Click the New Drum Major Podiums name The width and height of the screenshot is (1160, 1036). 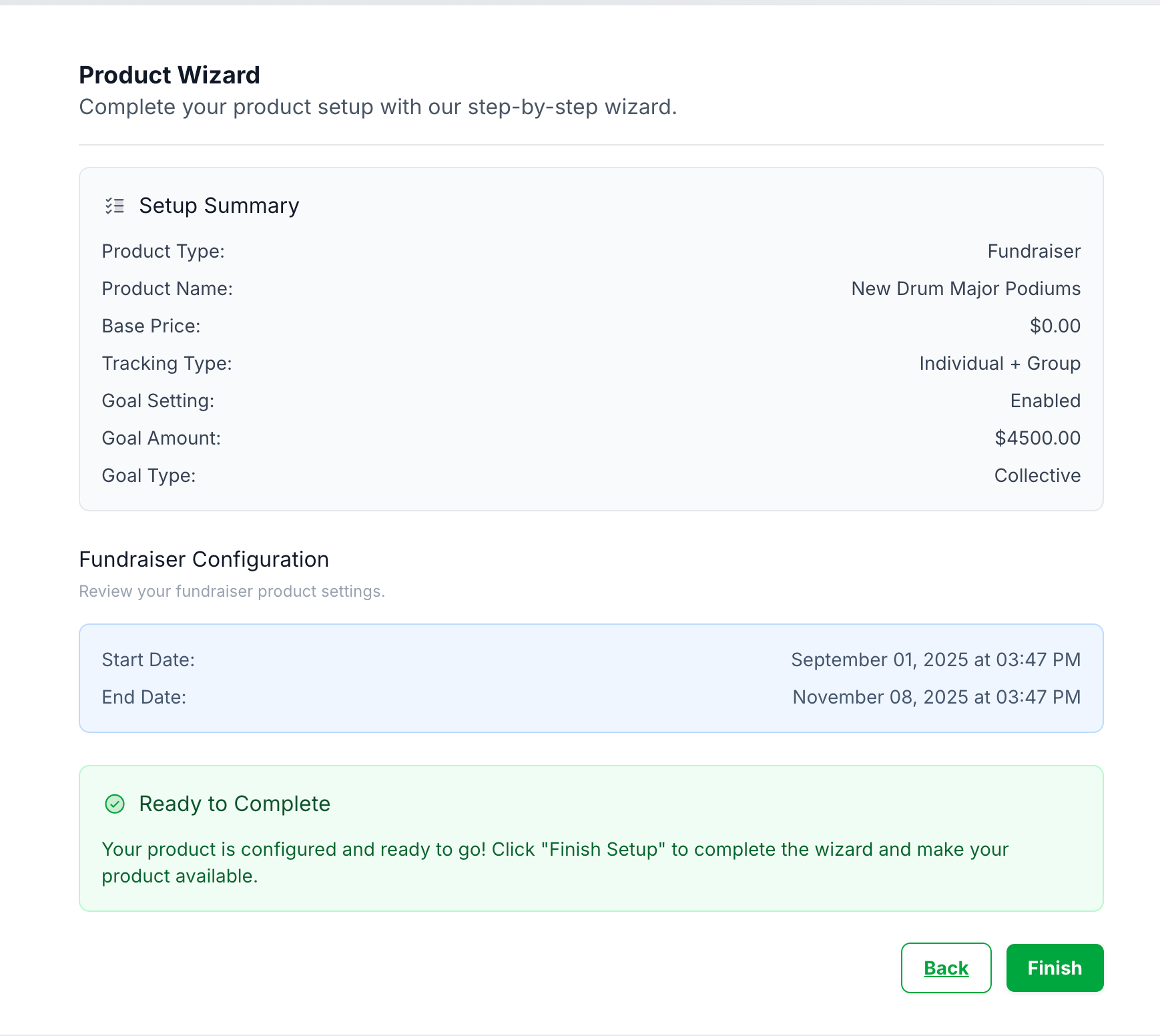click(x=966, y=288)
